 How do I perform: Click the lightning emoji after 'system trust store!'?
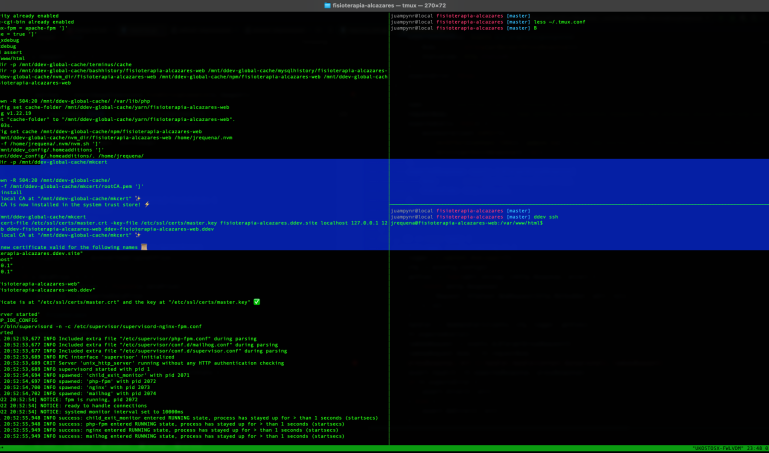point(147,204)
